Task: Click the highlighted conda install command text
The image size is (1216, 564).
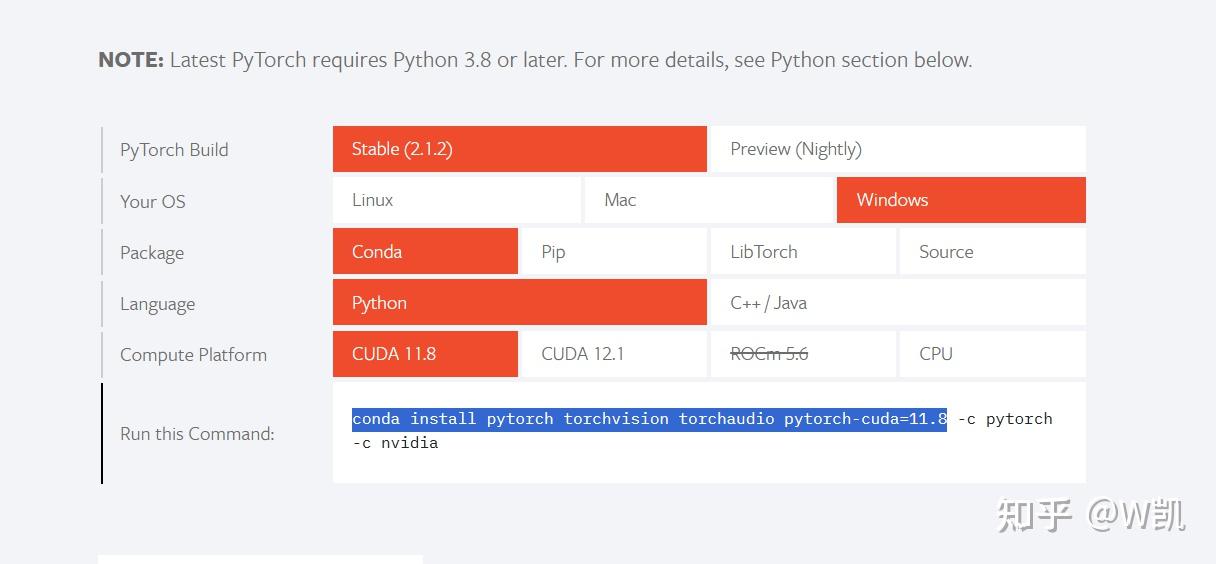Action: click(649, 419)
